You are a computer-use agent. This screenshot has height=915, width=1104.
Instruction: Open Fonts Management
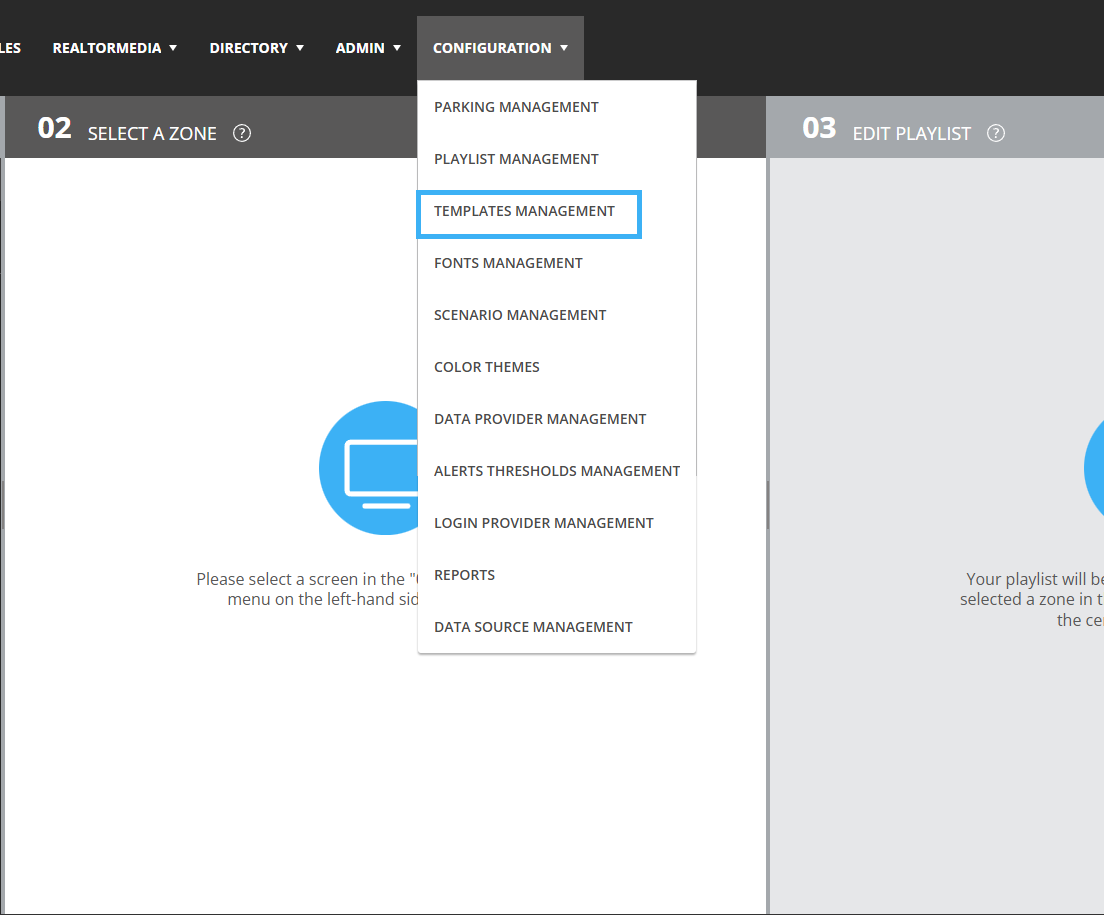click(508, 263)
